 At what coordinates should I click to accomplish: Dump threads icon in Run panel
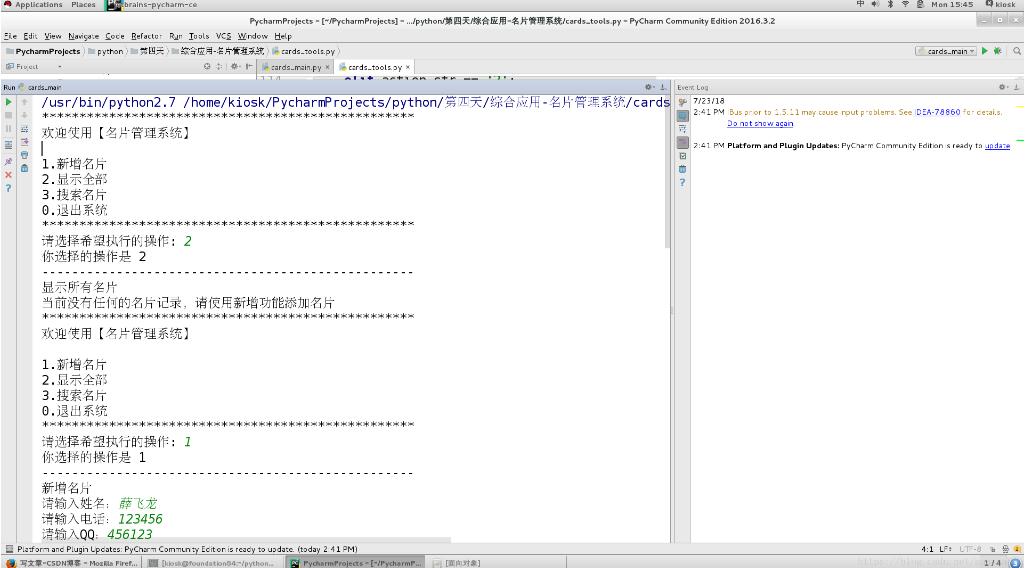pos(8,144)
